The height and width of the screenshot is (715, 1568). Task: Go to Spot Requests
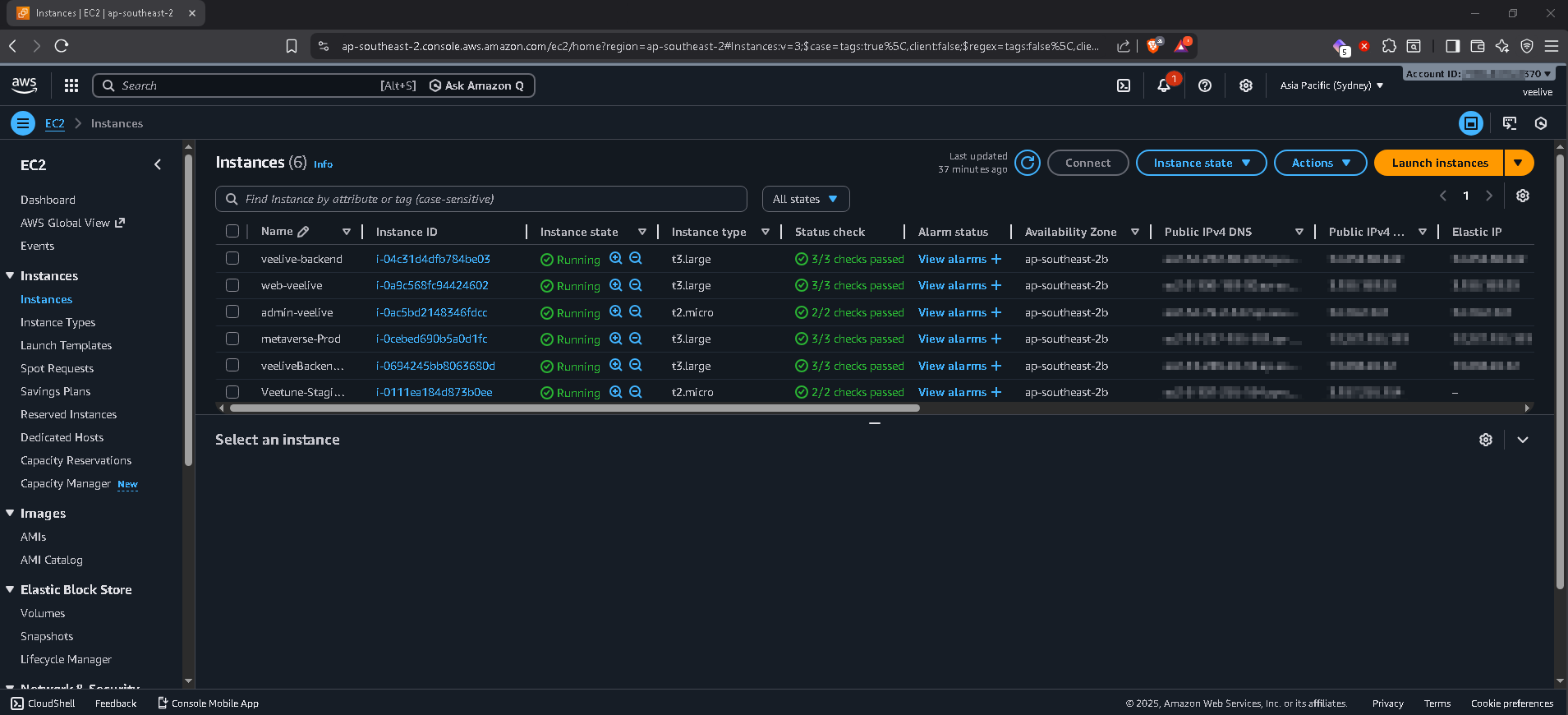pos(57,368)
